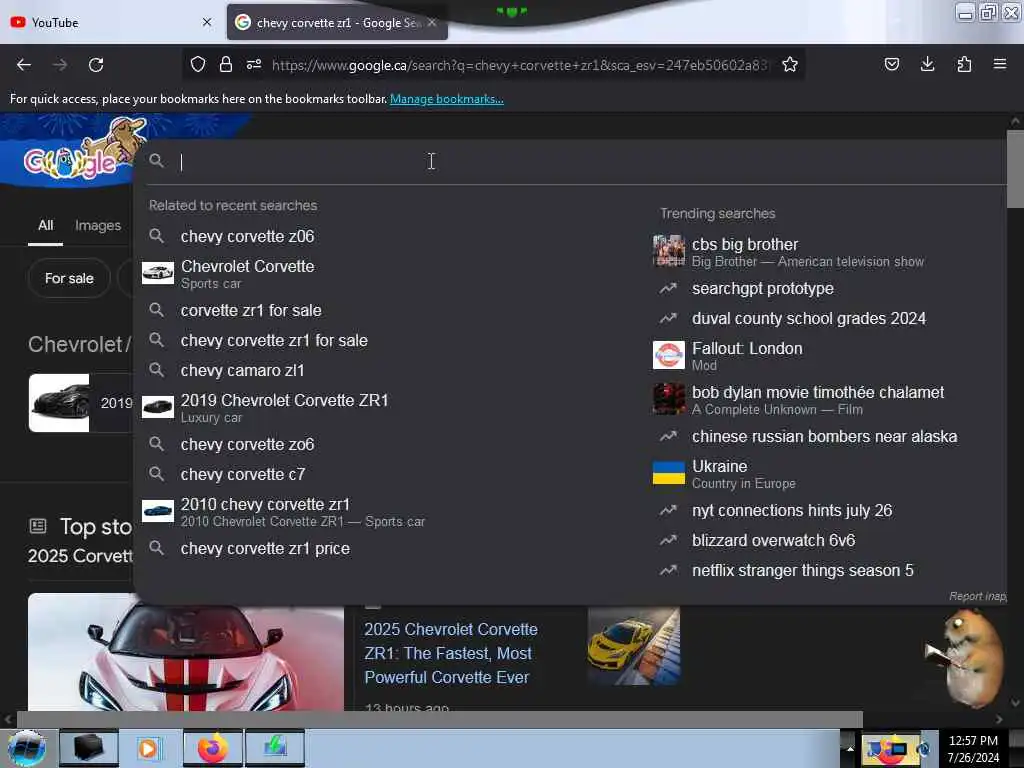Reload the page with refresh icon
The width and height of the screenshot is (1024, 768).
[96, 65]
